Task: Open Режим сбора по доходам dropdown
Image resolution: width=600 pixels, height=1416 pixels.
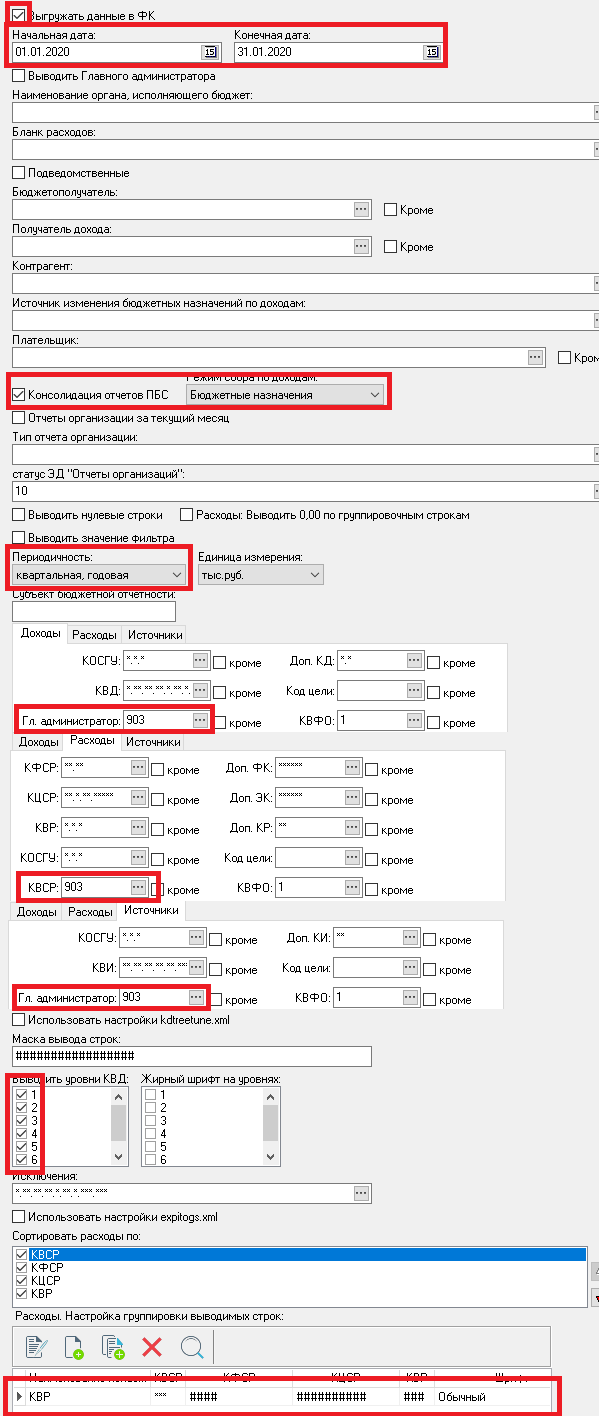Action: point(285,395)
